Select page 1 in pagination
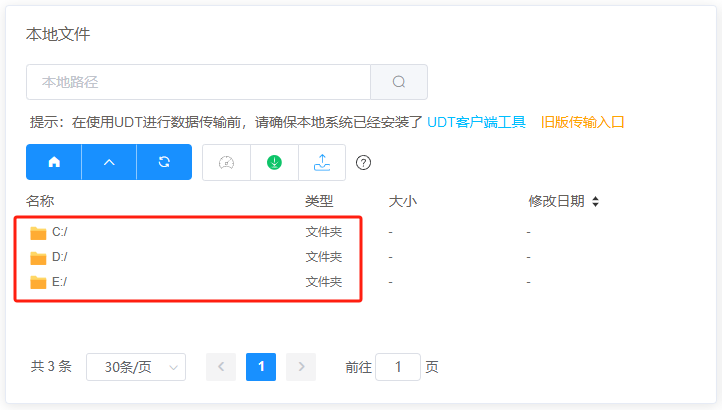The height and width of the screenshot is (410, 722). (x=261, y=367)
